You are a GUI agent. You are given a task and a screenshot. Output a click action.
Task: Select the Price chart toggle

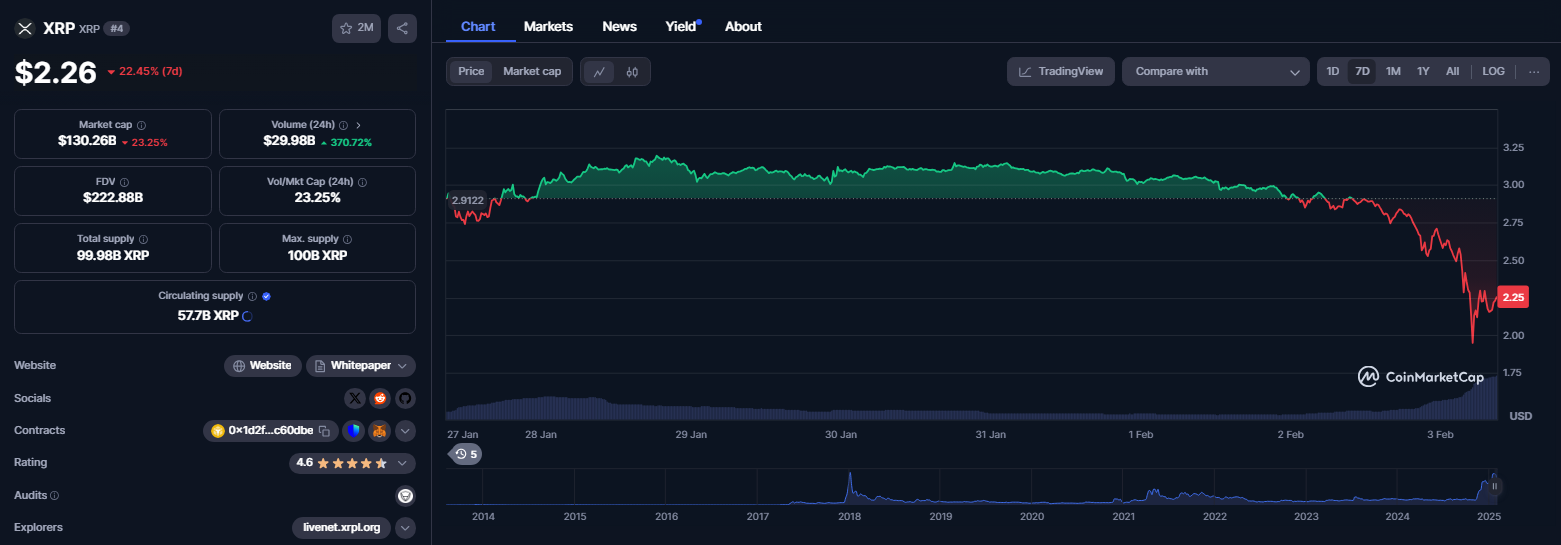[x=471, y=71]
